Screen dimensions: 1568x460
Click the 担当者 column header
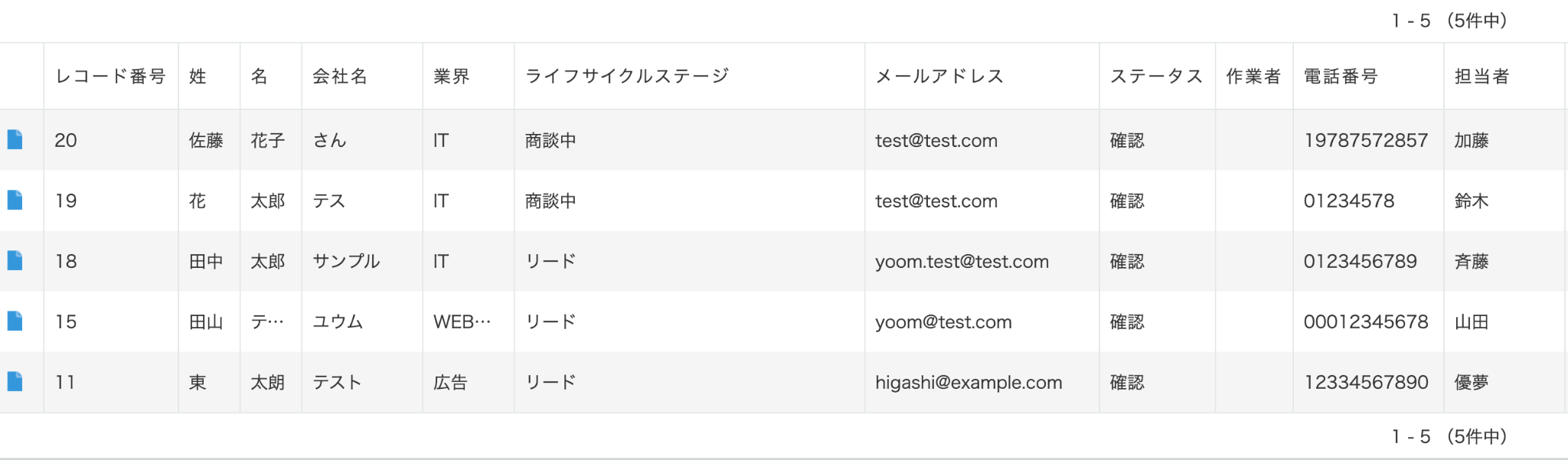pos(1481,77)
